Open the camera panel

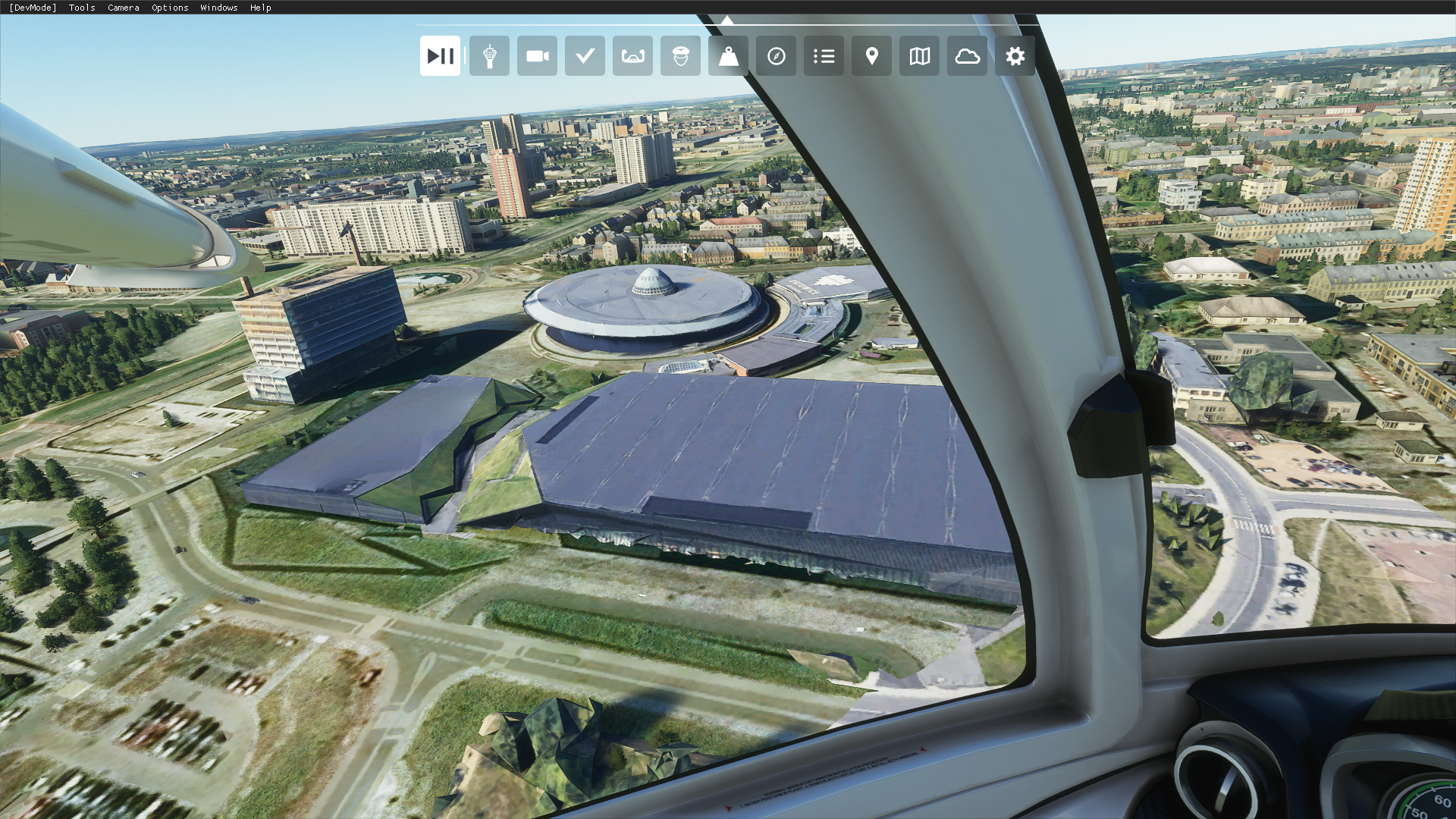(537, 56)
